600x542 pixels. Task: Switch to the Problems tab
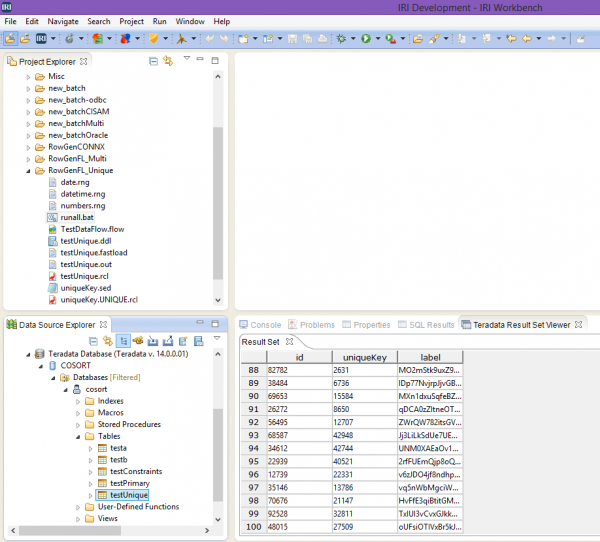point(311,325)
